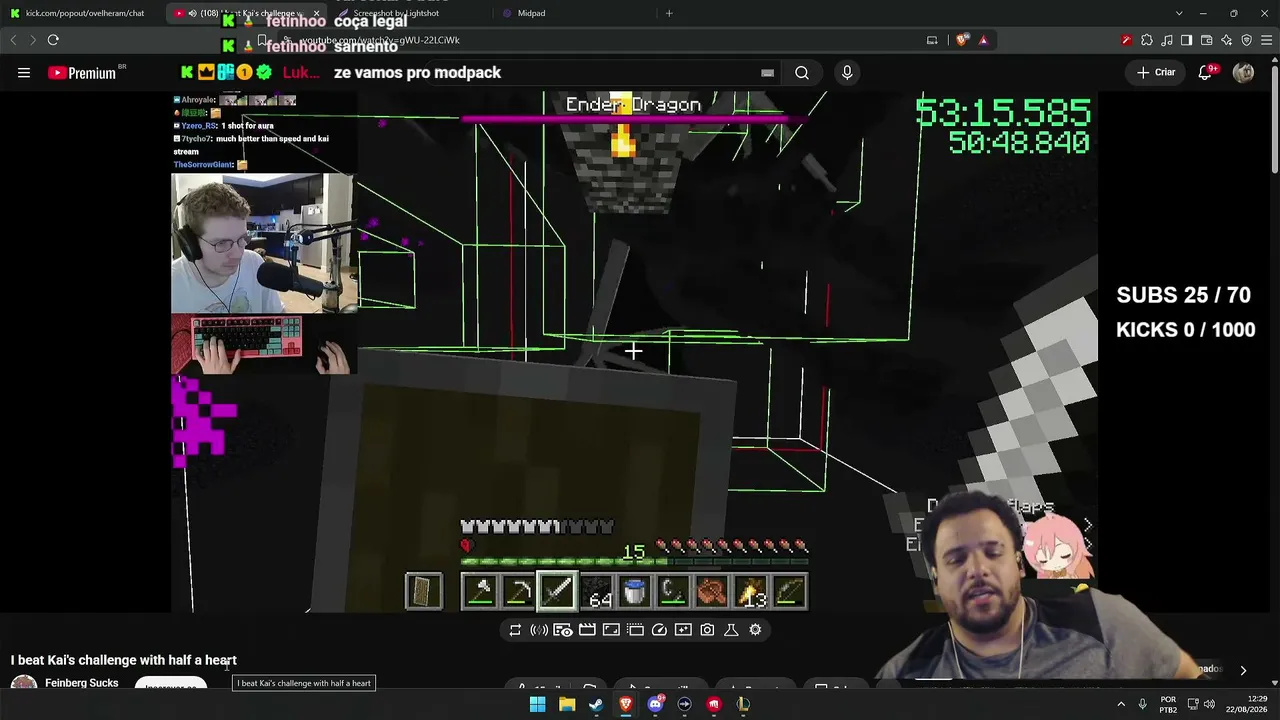Viewport: 1280px width, 720px height.
Task: Open the on-screen keyboard in the search box
Action: point(767,73)
